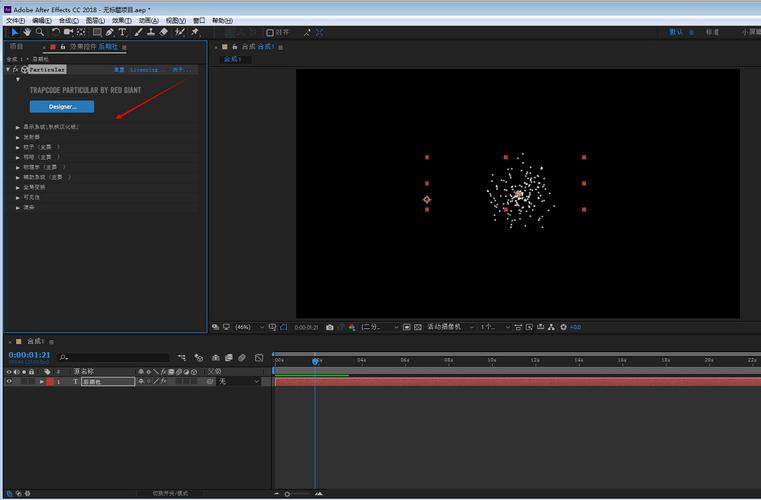Viewport: 761px width, 500px height.
Task: Expand the 发射器 property group
Action: (x=17, y=137)
